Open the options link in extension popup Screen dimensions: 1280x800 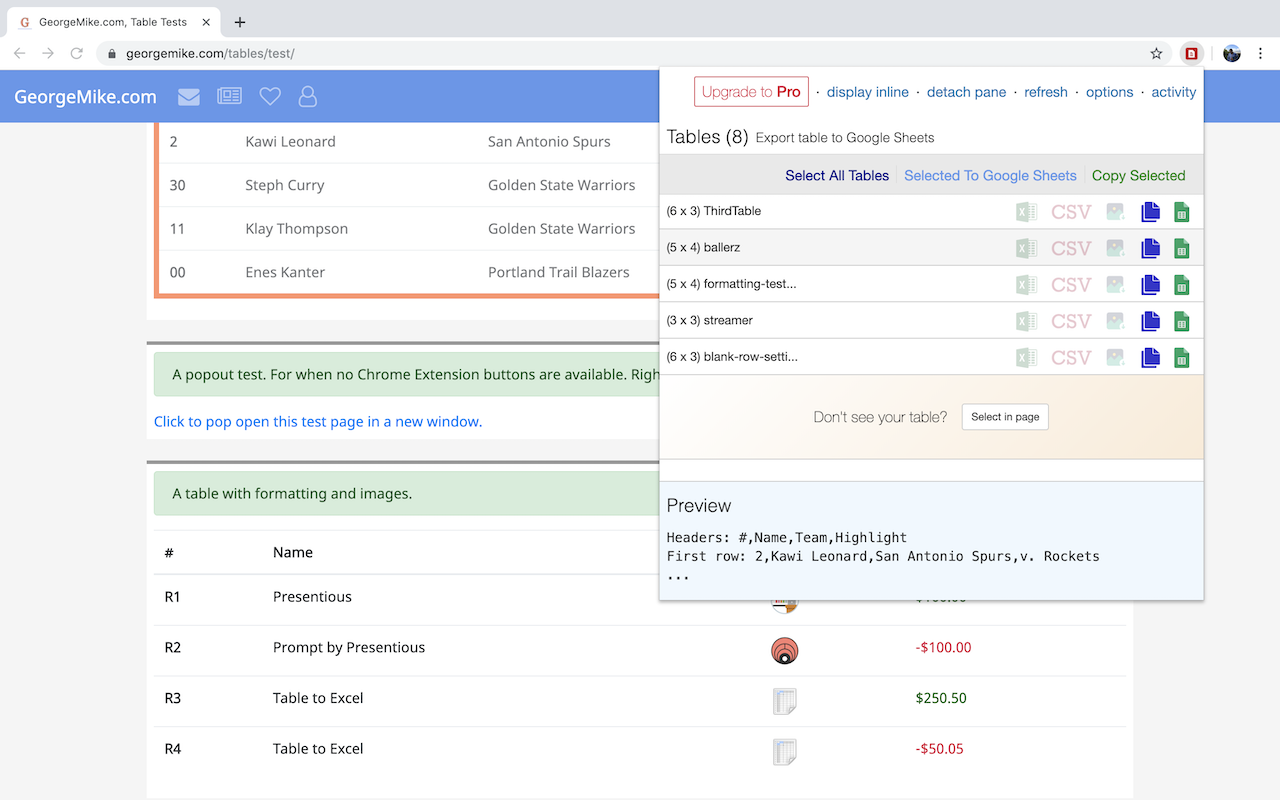[1109, 92]
